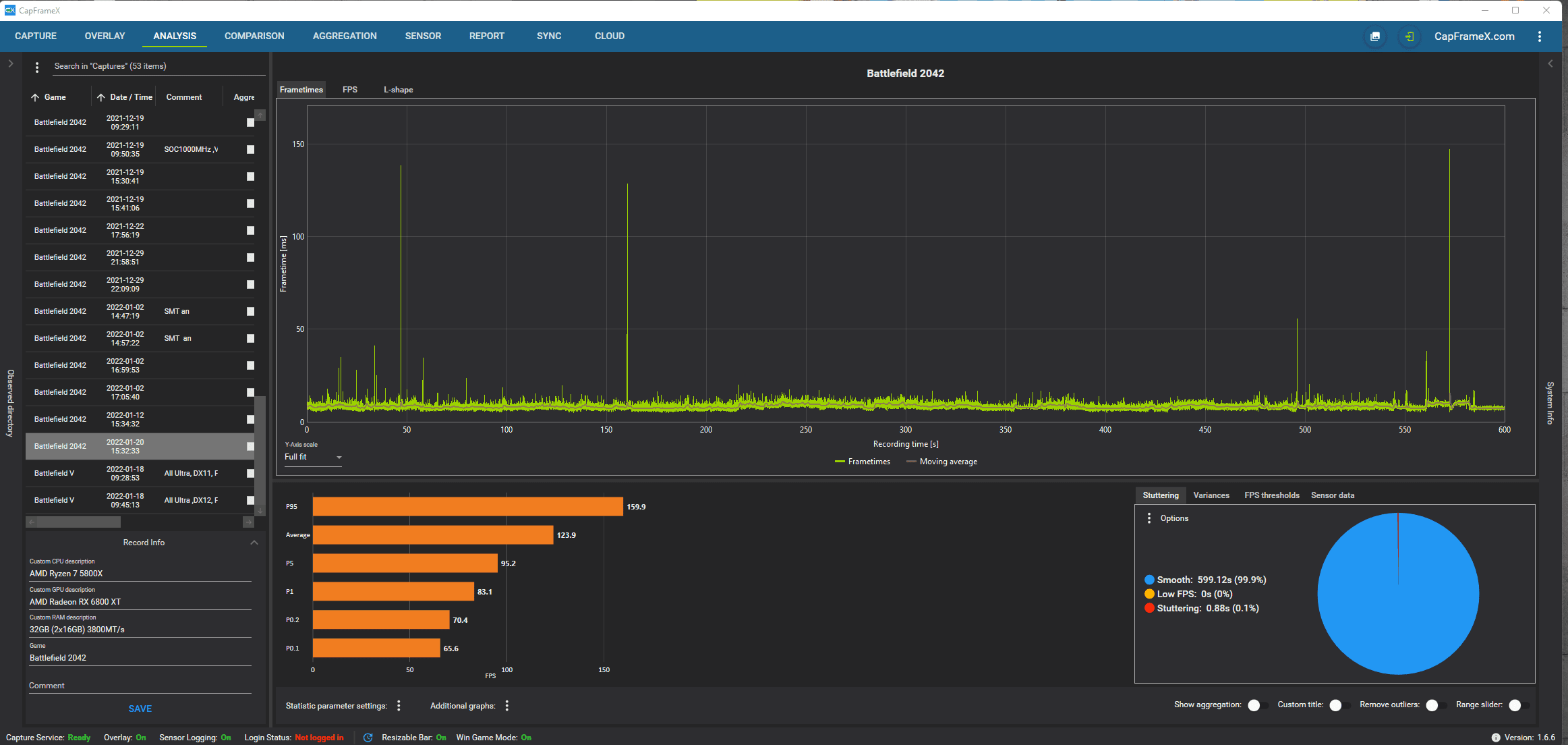Switch to the COMPARISON tab
1568x745 pixels.
click(x=254, y=36)
